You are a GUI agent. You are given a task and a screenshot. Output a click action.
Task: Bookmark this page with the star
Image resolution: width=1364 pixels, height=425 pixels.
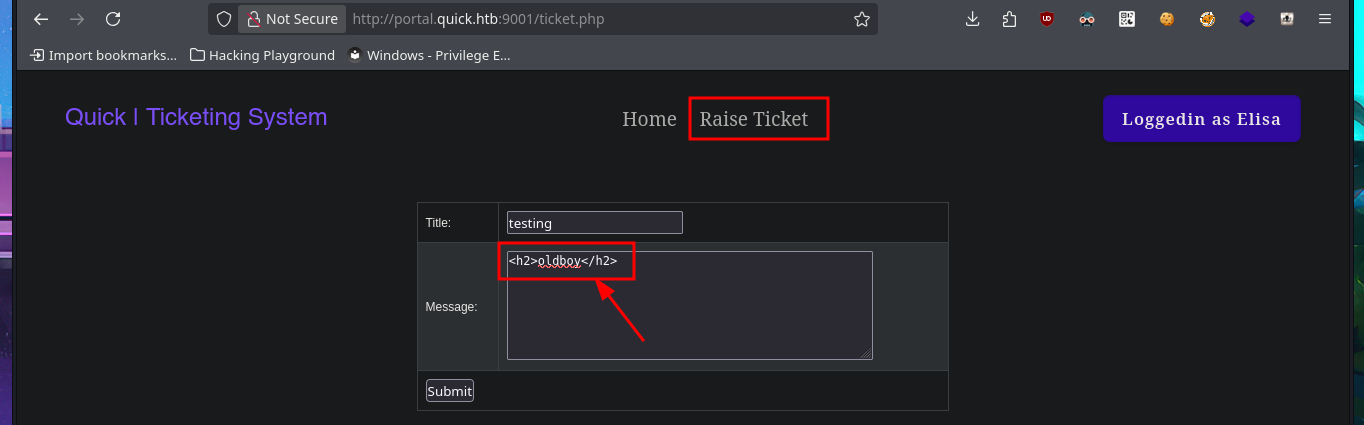pos(862,19)
